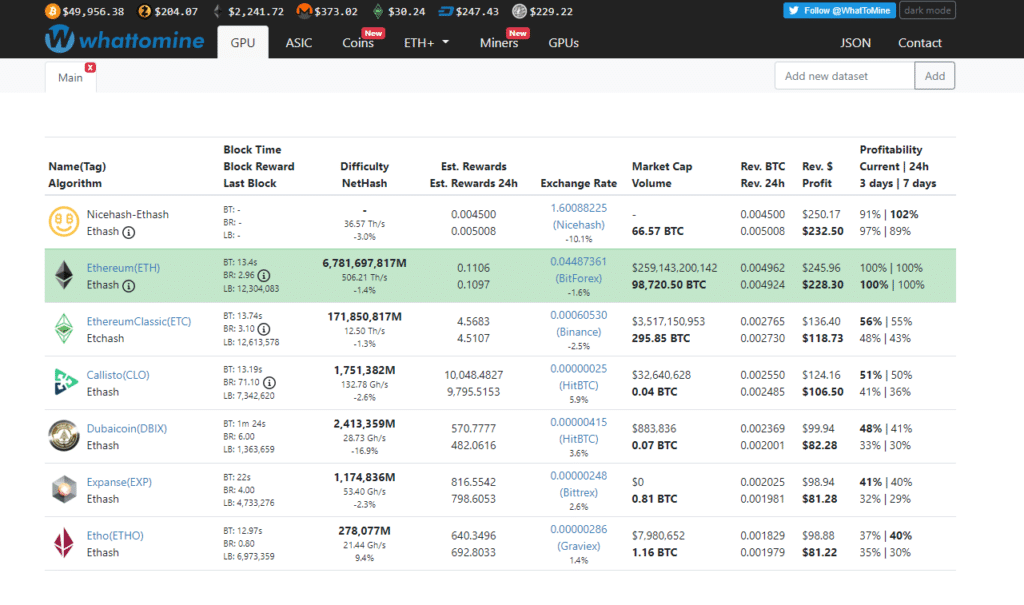This screenshot has height=605, width=1024.
Task: Click the Etho coin logo
Action: point(64,543)
